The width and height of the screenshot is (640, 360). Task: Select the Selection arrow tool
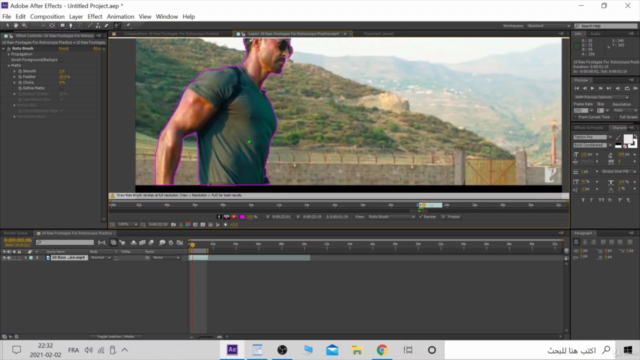[7, 26]
